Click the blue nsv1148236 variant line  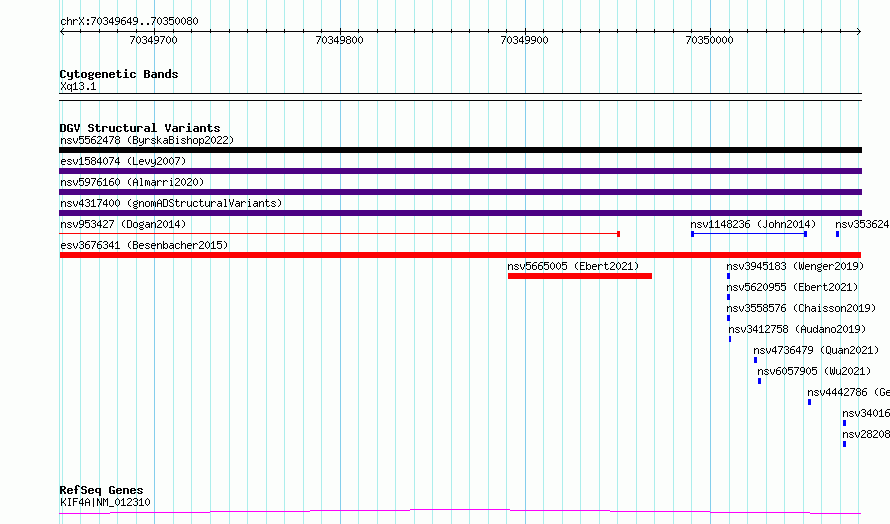(749, 234)
